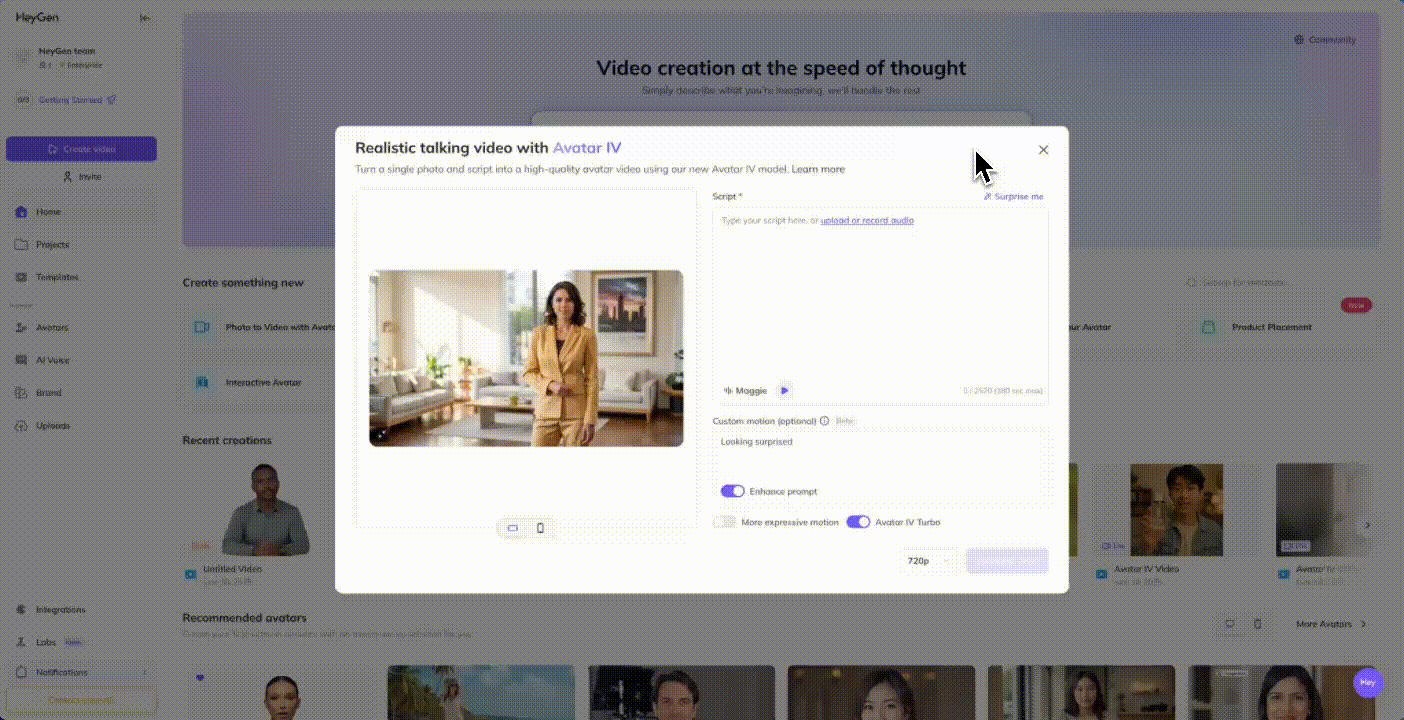
Task: Open the Learn more link
Action: (x=818, y=169)
